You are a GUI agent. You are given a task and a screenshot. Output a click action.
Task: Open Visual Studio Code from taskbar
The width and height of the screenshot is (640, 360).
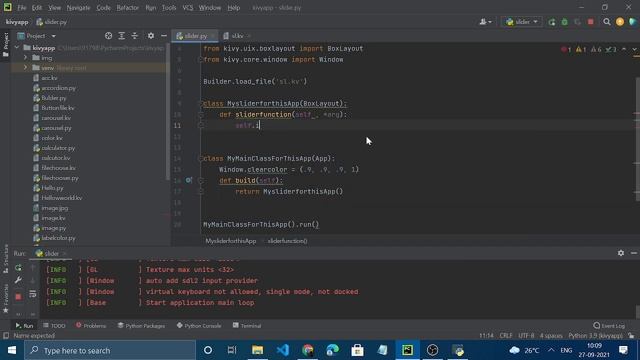pyautogui.click(x=282, y=350)
